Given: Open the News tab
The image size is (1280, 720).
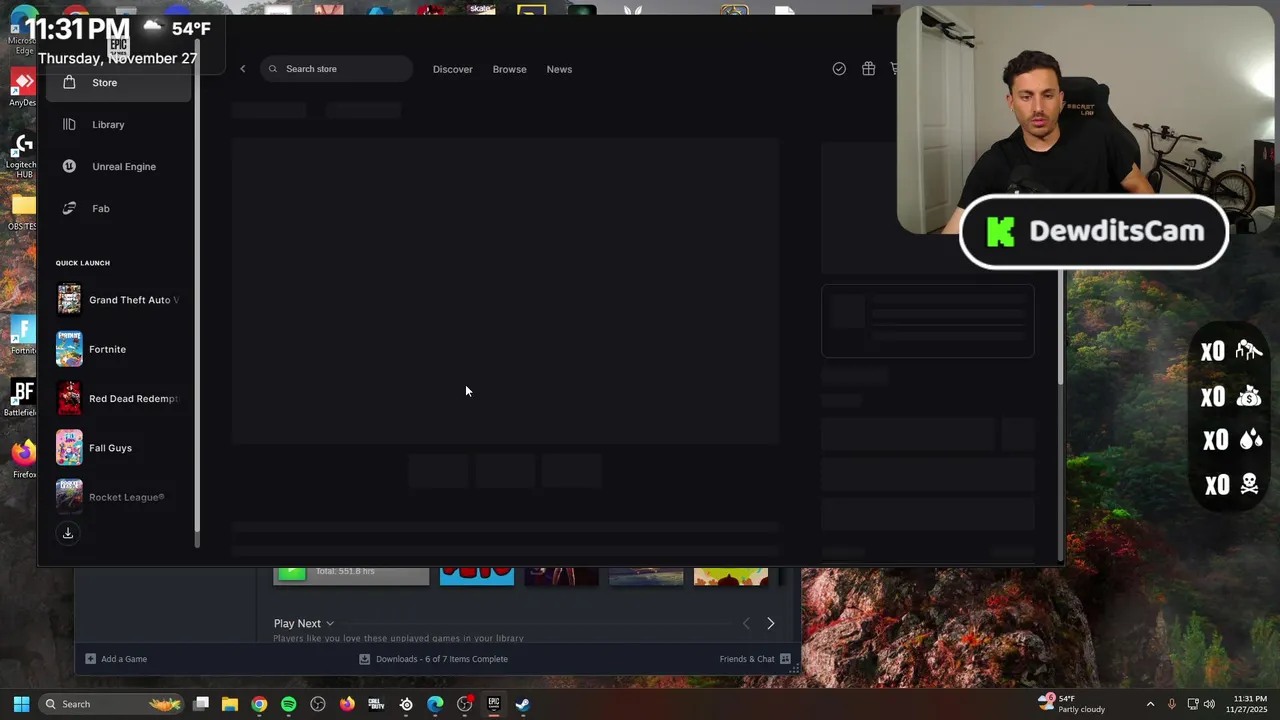Looking at the screenshot, I should [559, 69].
